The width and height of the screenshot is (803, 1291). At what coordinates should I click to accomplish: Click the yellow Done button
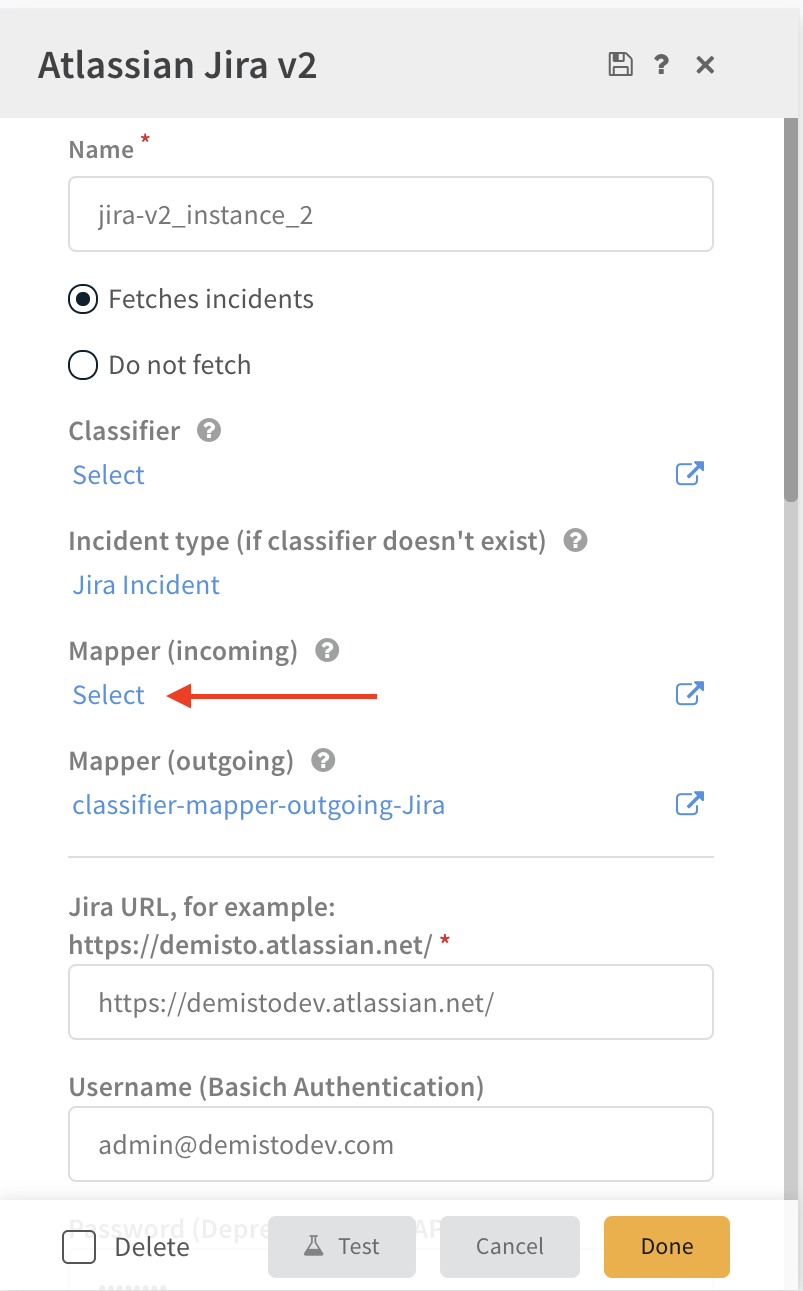pyautogui.click(x=666, y=1247)
